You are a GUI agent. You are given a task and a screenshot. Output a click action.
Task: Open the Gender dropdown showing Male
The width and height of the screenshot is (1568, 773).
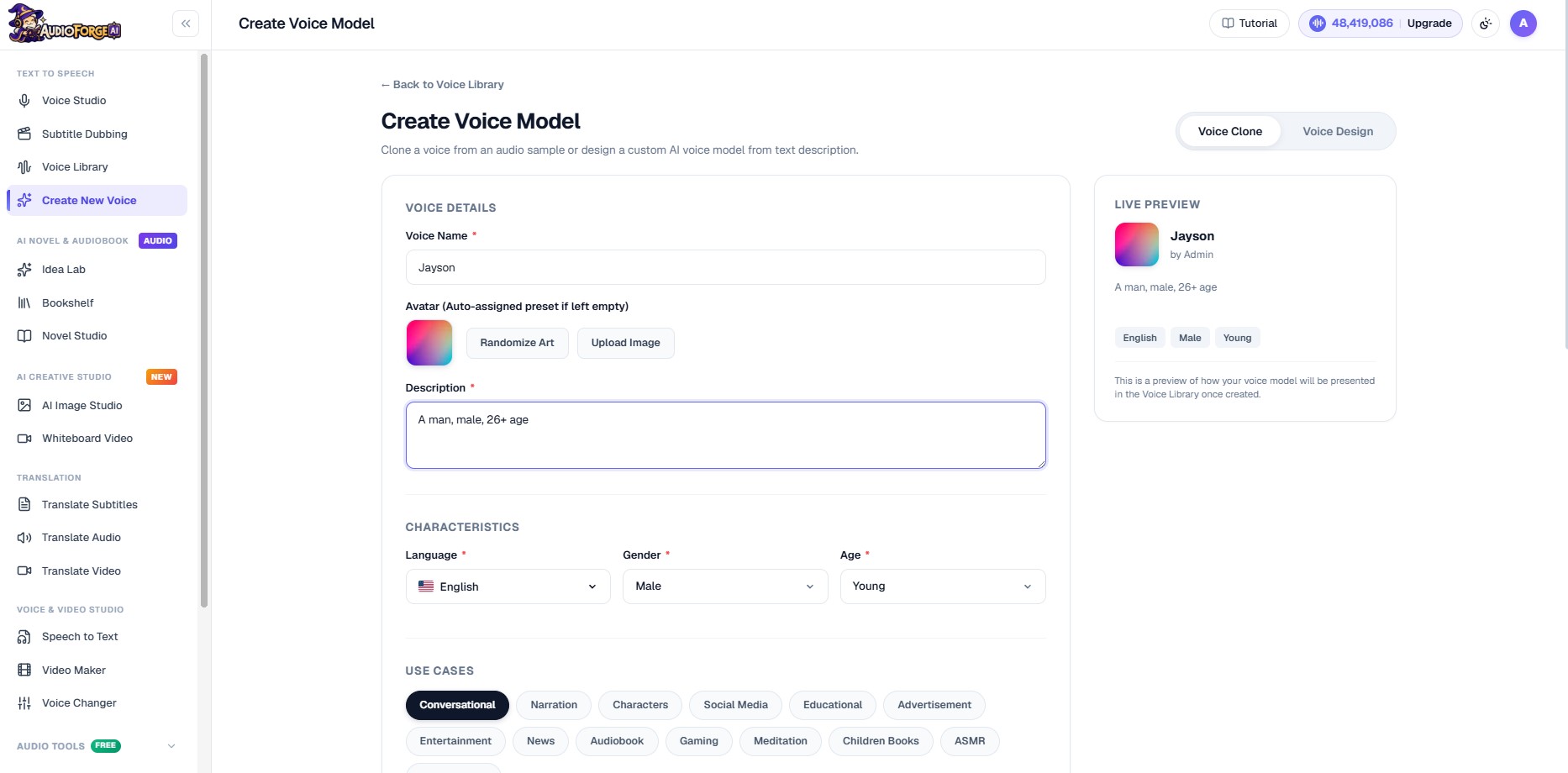tap(725, 586)
